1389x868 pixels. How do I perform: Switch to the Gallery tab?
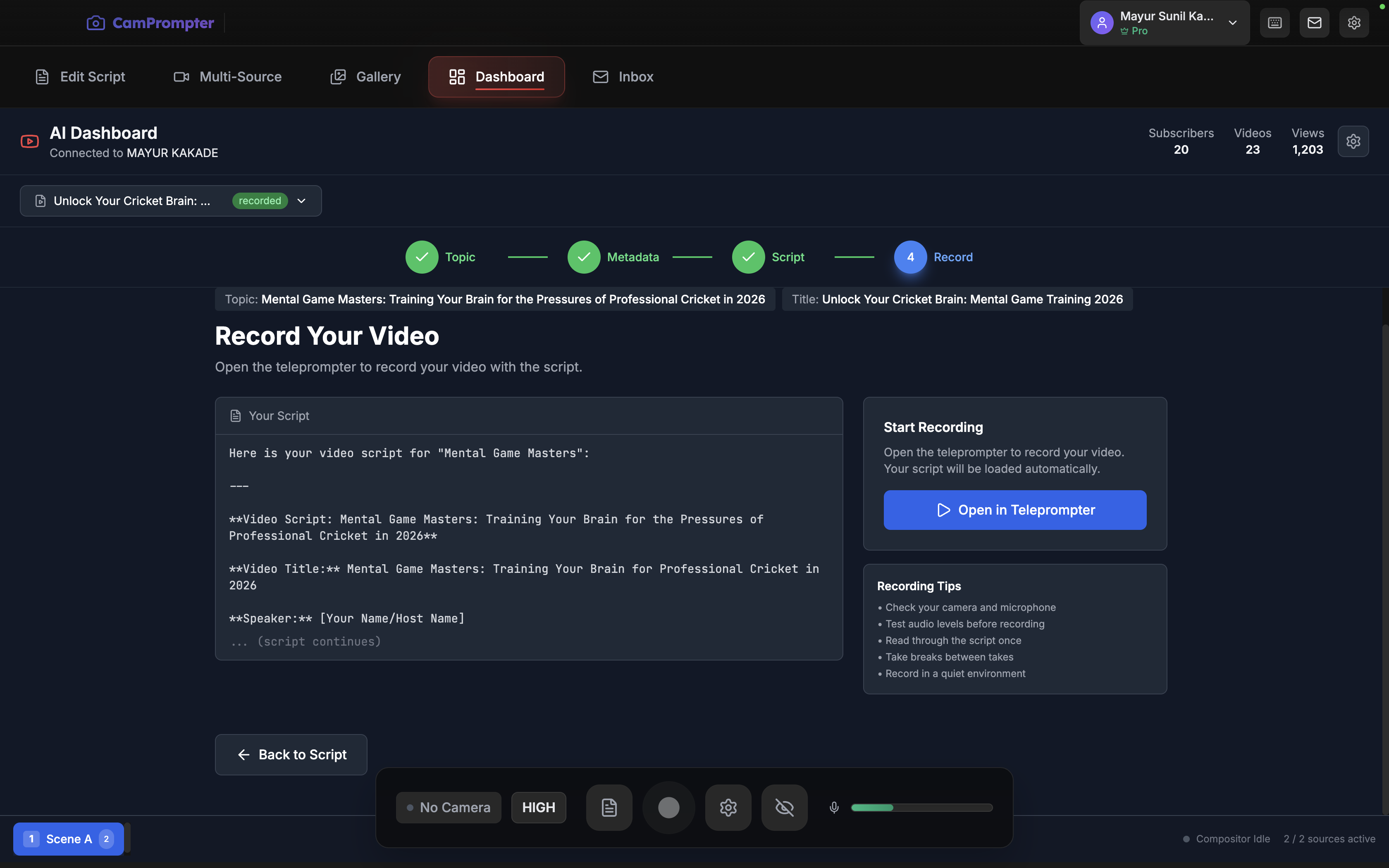coord(365,77)
